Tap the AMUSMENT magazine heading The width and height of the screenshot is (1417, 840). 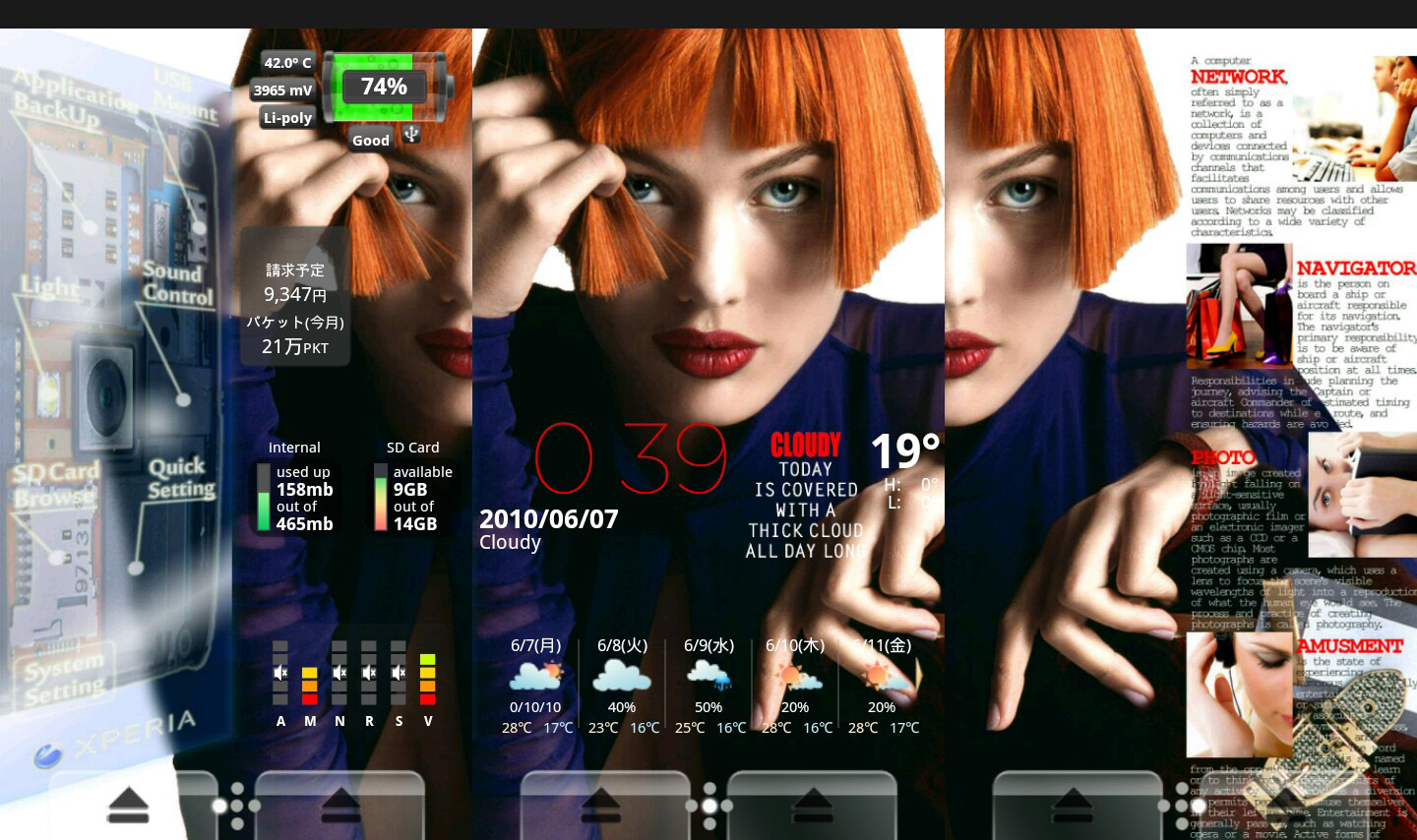click(1350, 646)
